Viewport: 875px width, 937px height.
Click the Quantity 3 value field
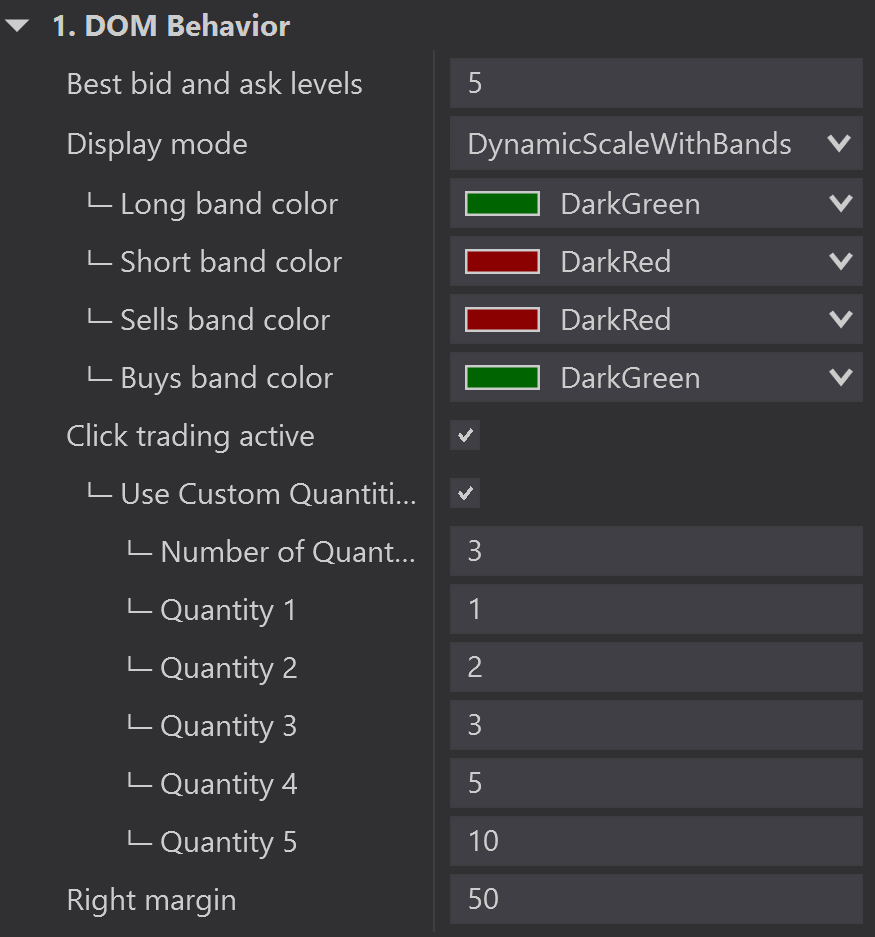tap(655, 726)
